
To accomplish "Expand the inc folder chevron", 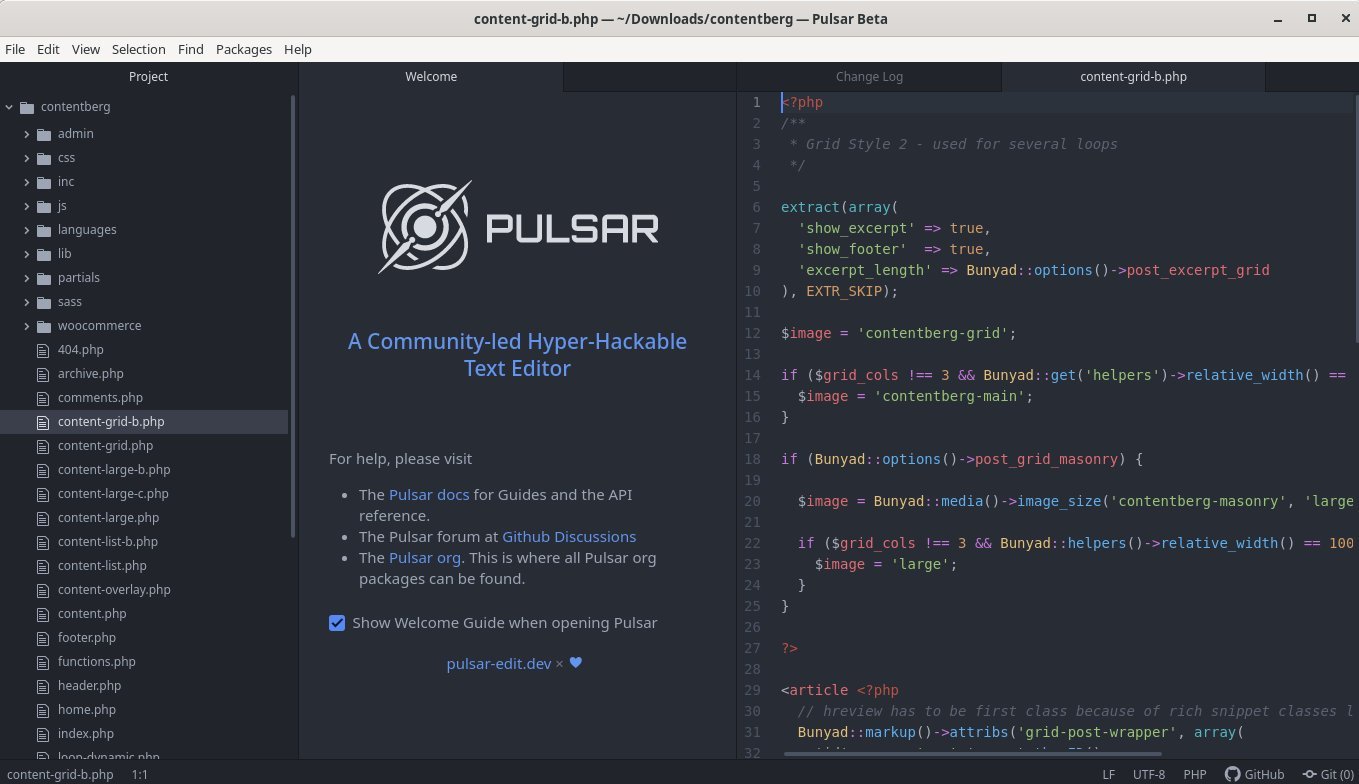I will tap(27, 182).
